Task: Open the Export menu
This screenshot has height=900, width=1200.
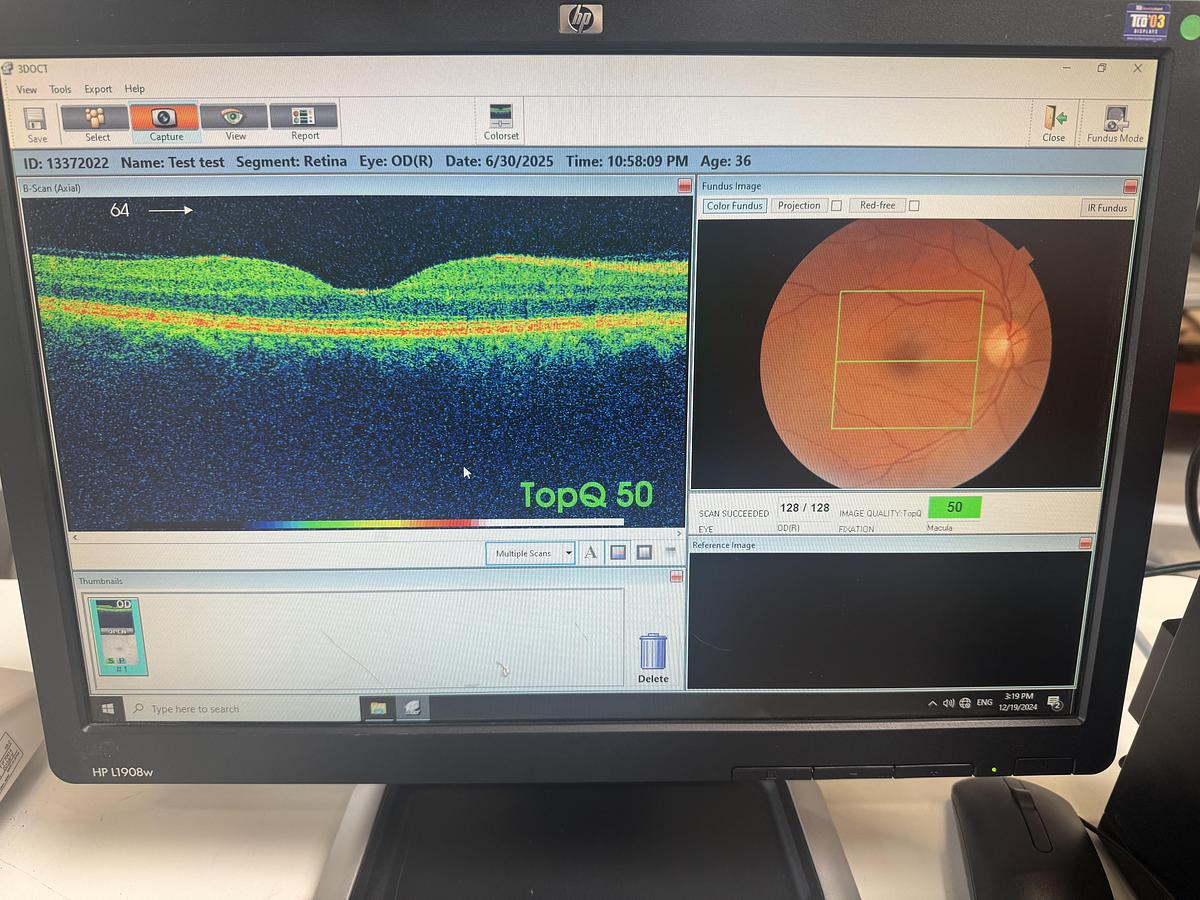Action: [97, 89]
